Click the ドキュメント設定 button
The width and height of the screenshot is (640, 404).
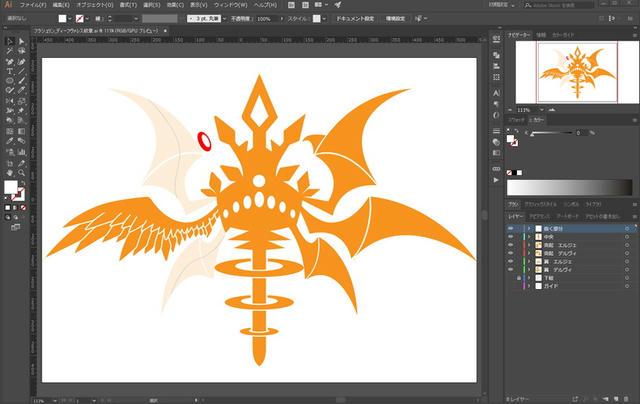(355, 19)
